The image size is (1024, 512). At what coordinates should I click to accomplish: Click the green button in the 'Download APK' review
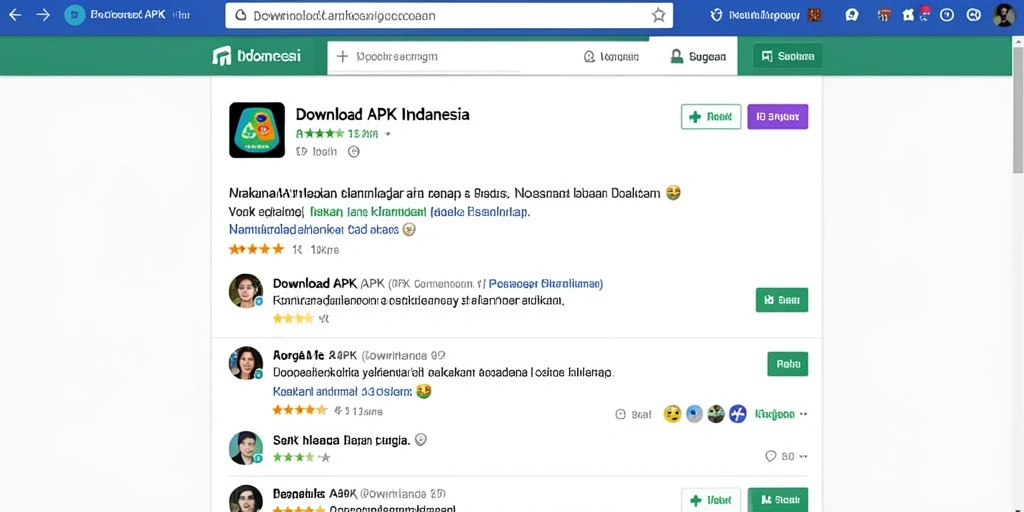click(782, 300)
